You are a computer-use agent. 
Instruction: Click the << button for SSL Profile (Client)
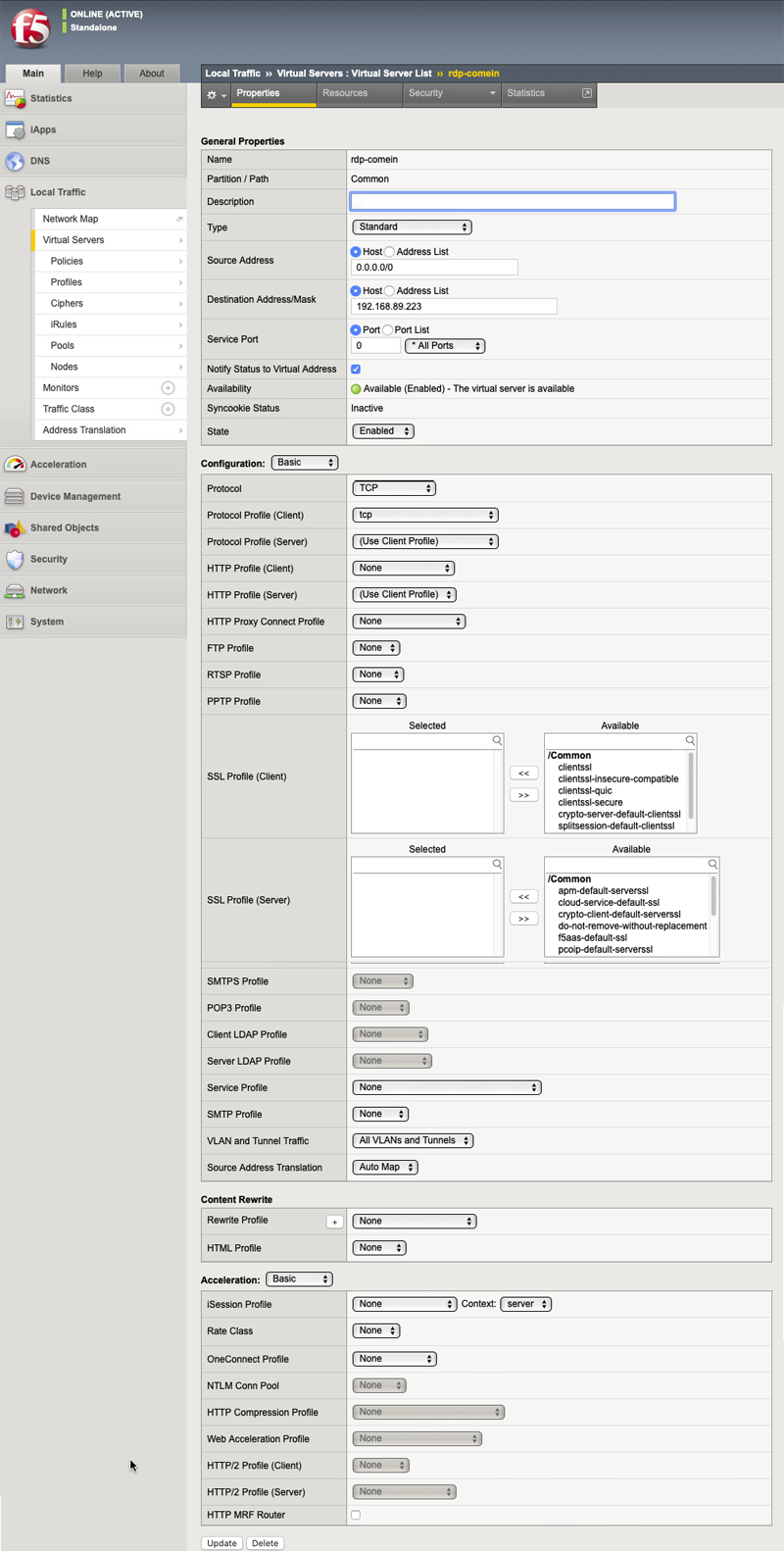[523, 774]
